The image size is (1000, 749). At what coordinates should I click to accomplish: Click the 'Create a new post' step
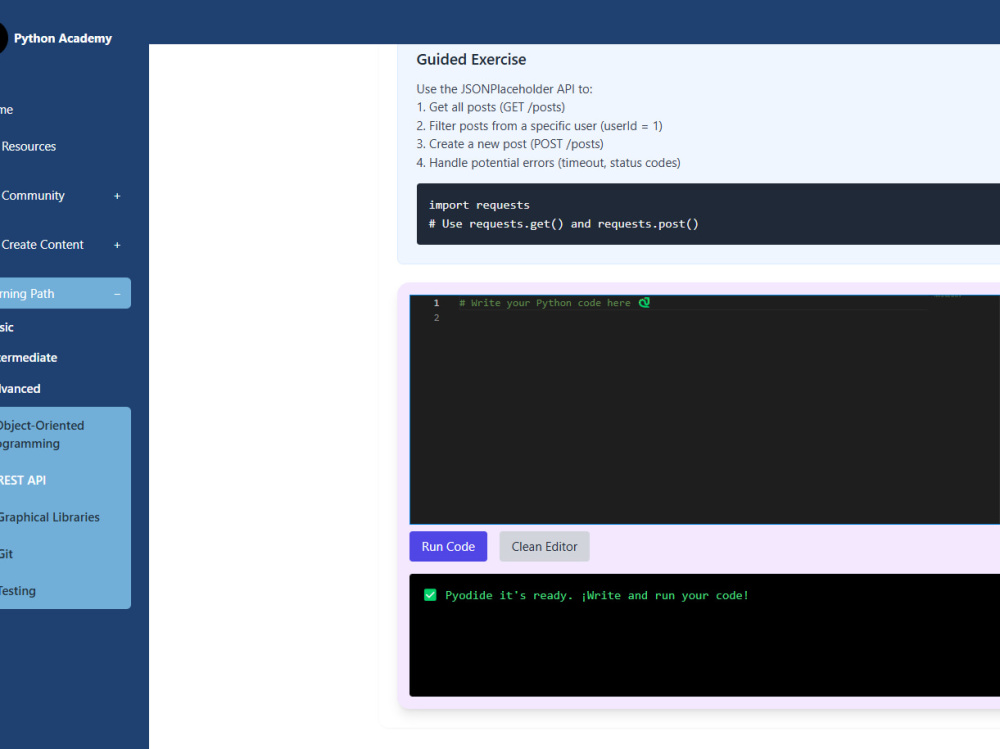tap(510, 144)
